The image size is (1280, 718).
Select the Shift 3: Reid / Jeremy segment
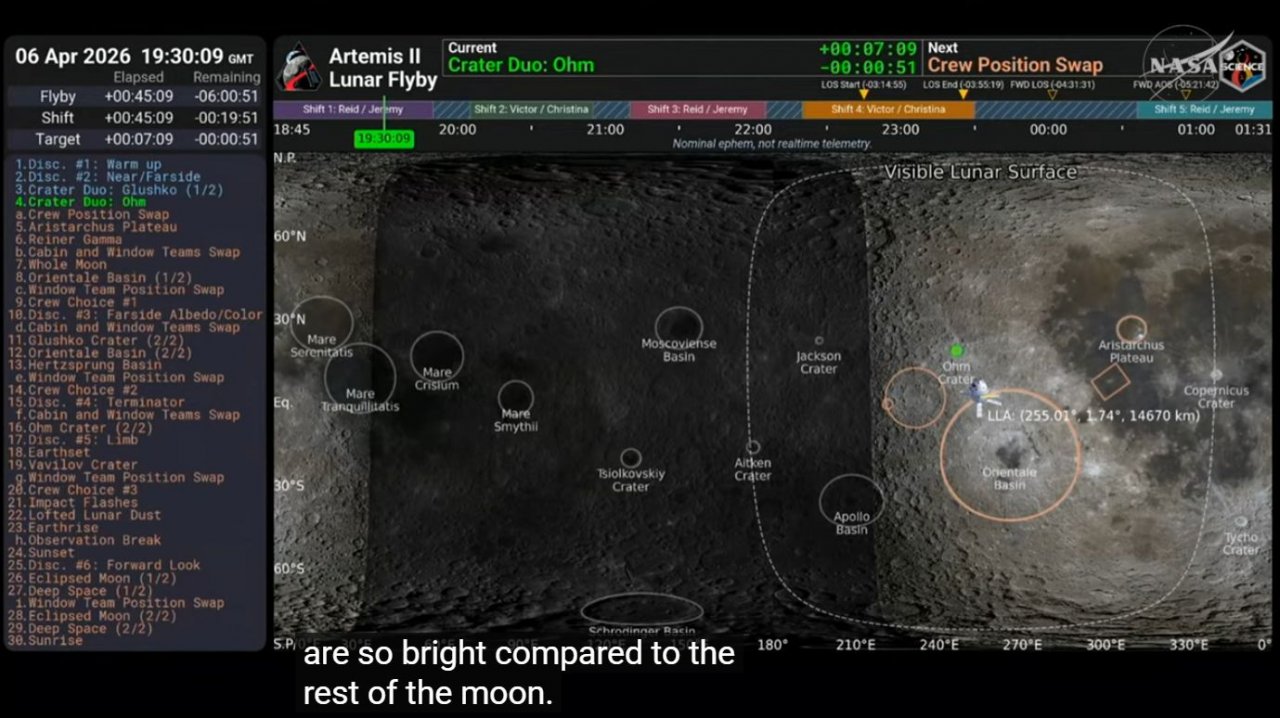697,110
